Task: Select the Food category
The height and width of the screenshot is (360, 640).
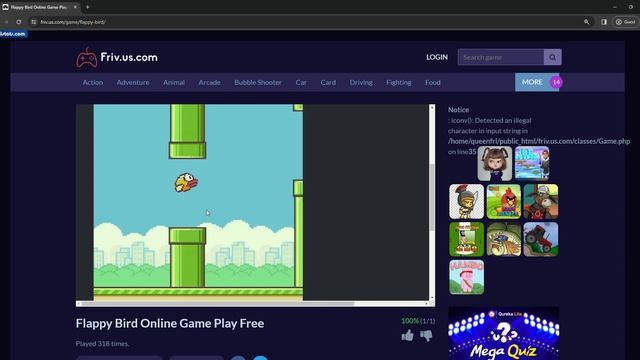Action: (x=433, y=82)
